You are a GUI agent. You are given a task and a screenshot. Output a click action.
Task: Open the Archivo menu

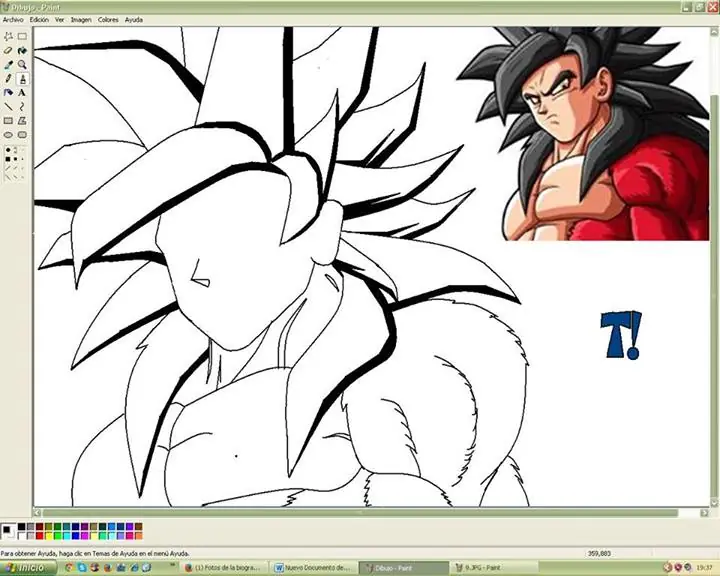point(13,20)
